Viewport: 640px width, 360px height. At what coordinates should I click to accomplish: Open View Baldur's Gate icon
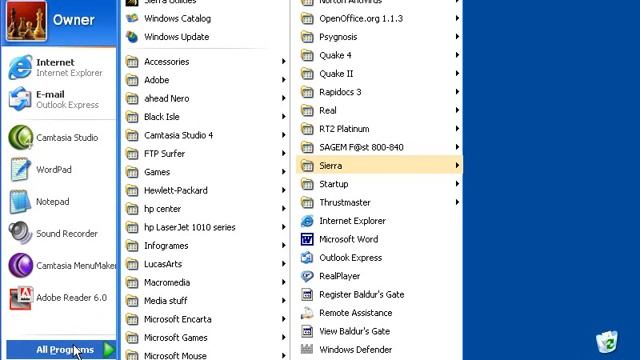tap(307, 331)
